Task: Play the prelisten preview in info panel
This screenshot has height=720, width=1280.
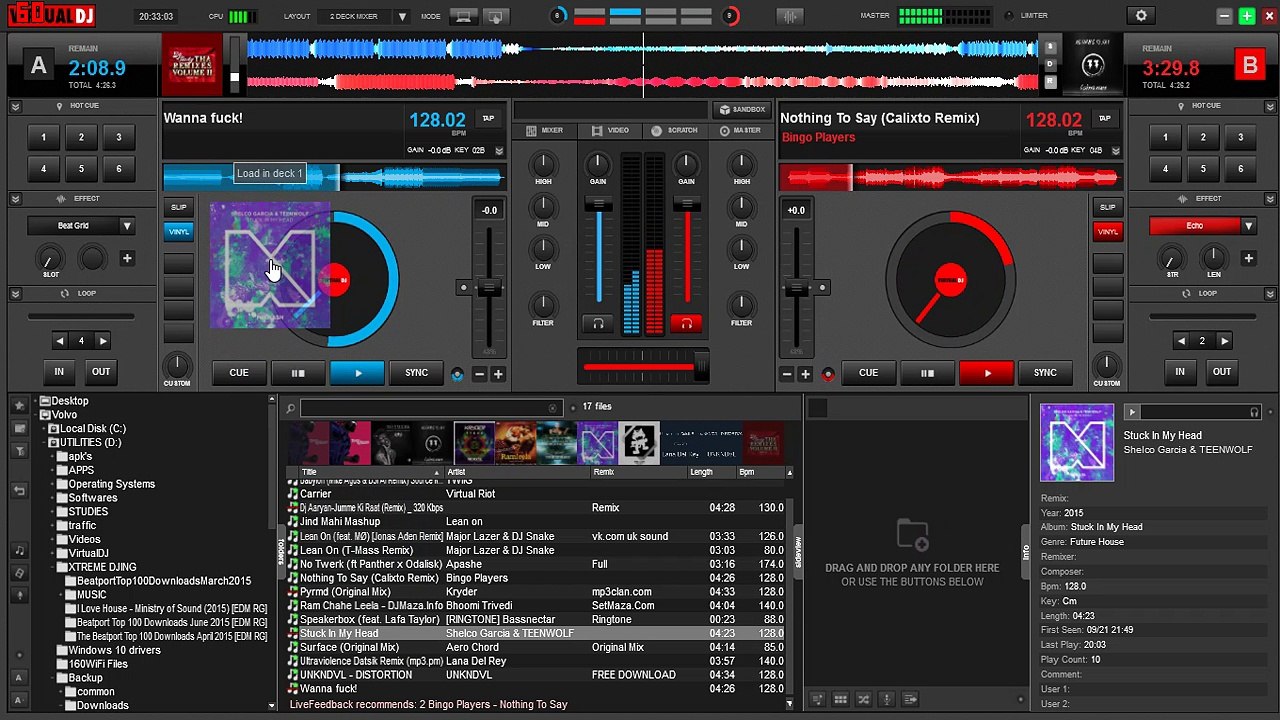Action: tap(1132, 412)
